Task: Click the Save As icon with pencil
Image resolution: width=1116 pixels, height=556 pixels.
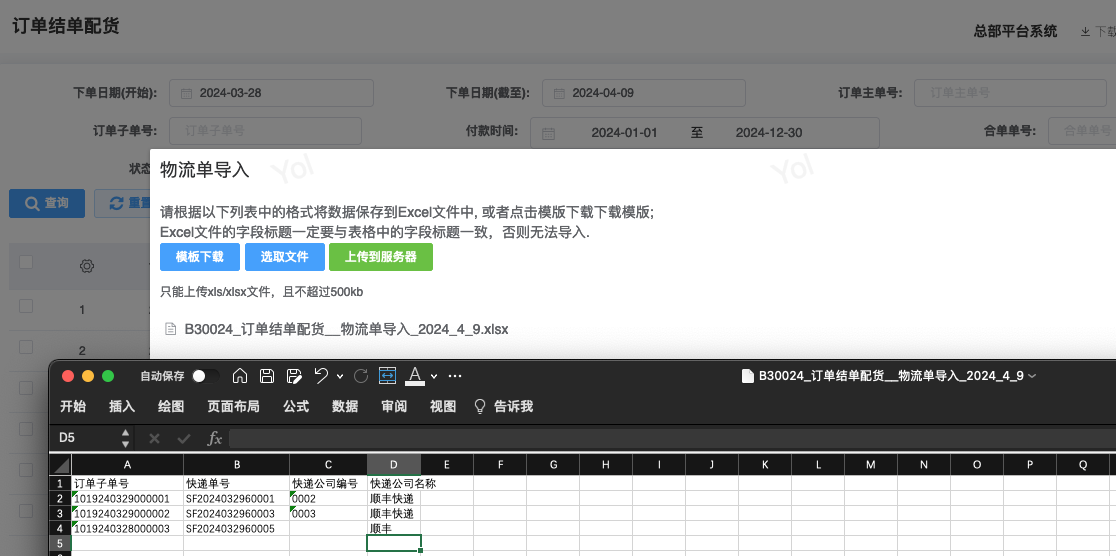Action: tap(294, 376)
